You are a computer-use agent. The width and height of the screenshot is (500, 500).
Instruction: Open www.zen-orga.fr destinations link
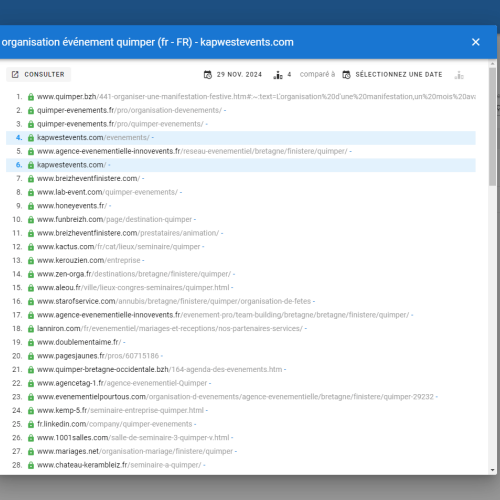tap(134, 274)
